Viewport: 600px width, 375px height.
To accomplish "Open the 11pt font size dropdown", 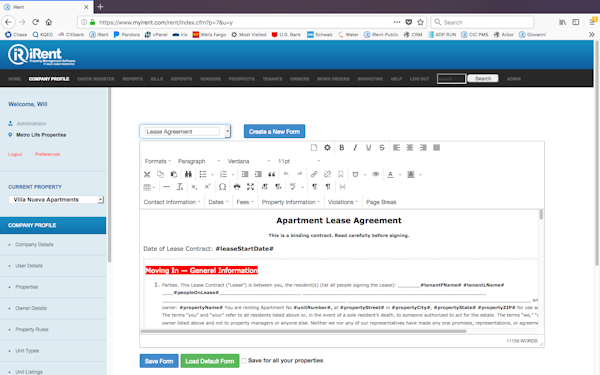I will (x=298, y=161).
